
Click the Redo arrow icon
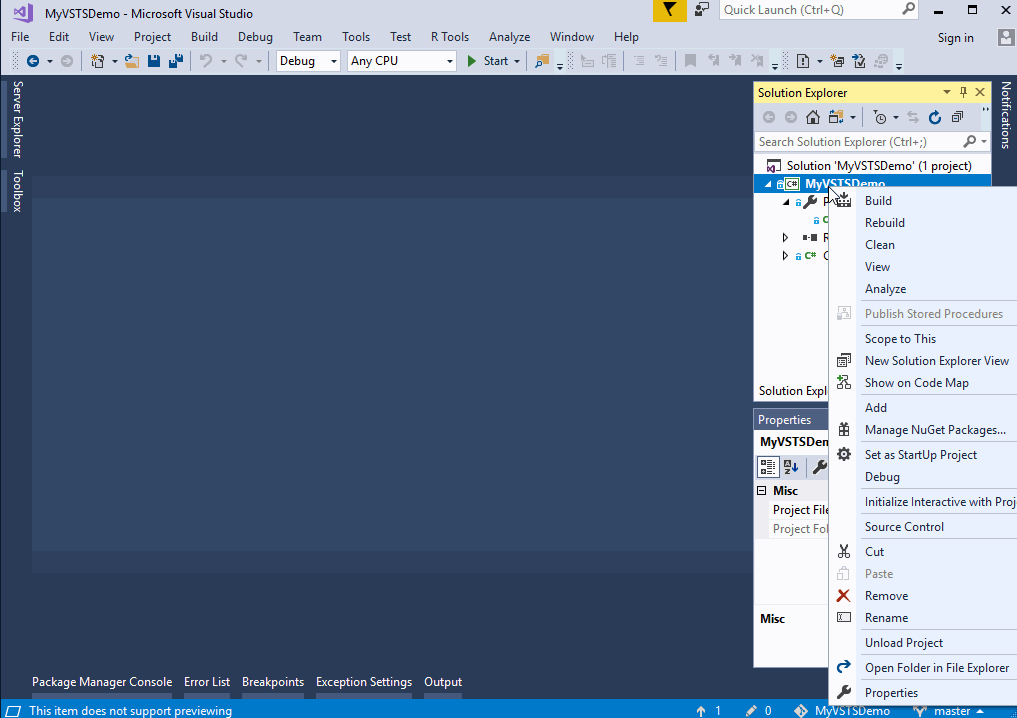tap(241, 61)
